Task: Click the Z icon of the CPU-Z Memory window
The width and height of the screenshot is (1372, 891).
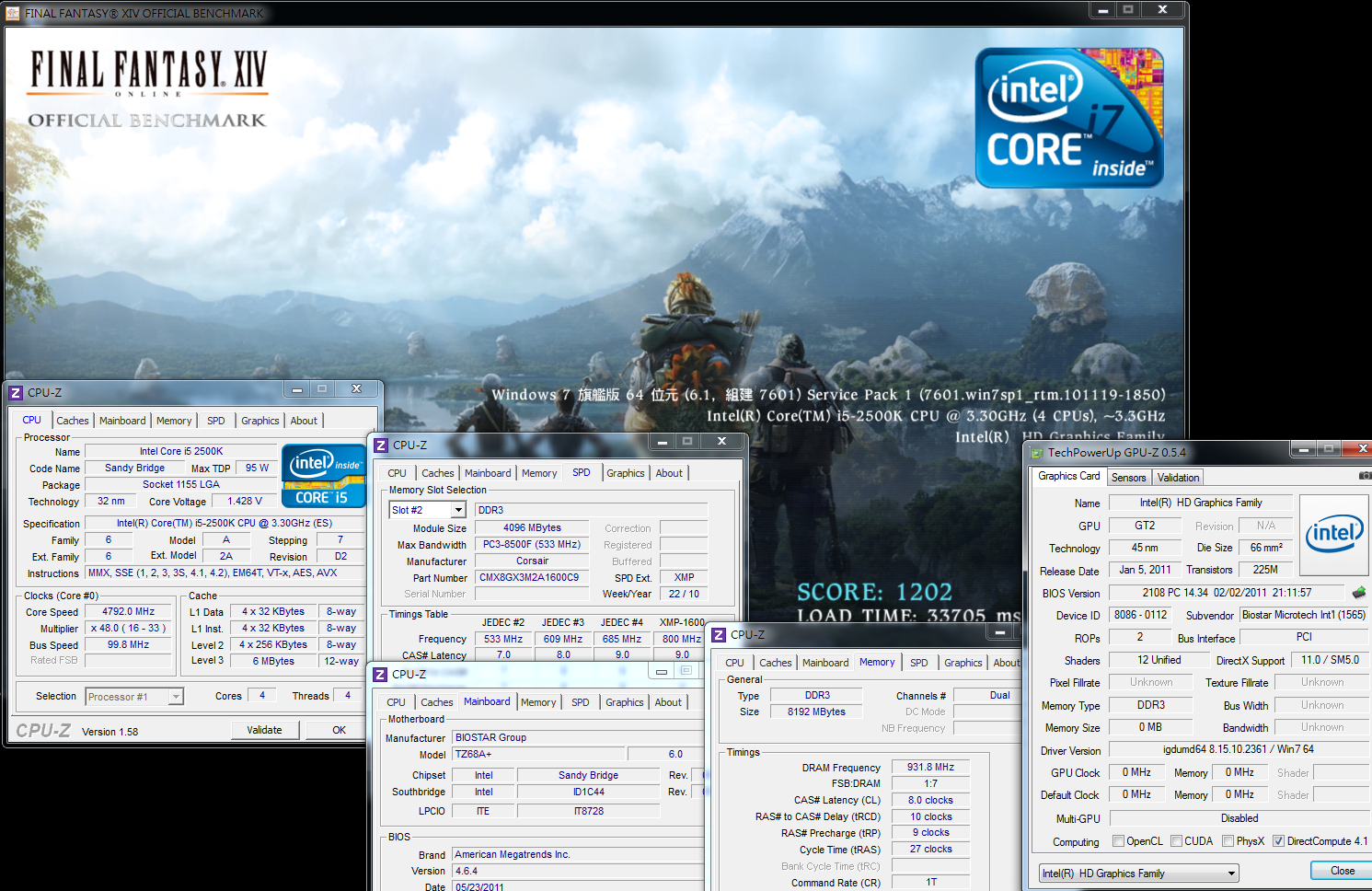Action: tap(719, 635)
